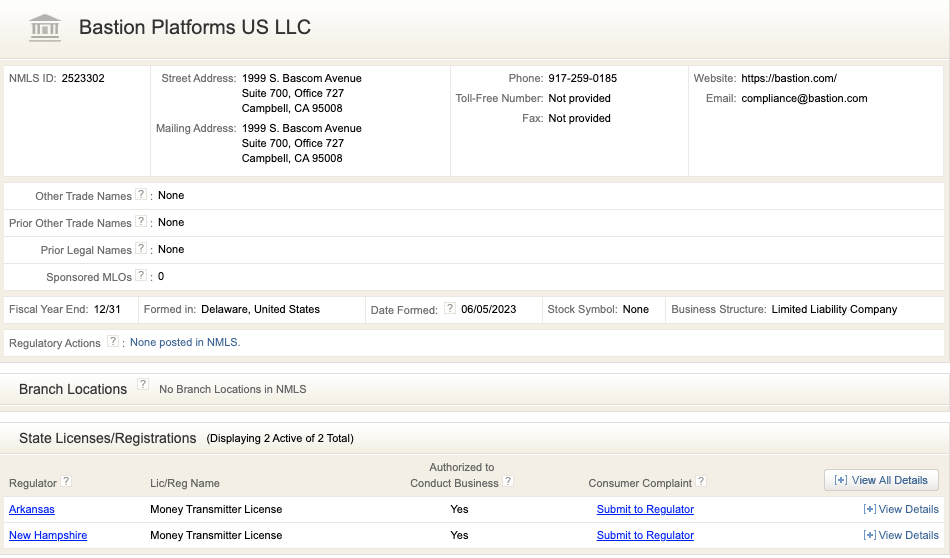Click the Bastion Platforms US LLC heading
950x558 pixels.
(x=195, y=28)
